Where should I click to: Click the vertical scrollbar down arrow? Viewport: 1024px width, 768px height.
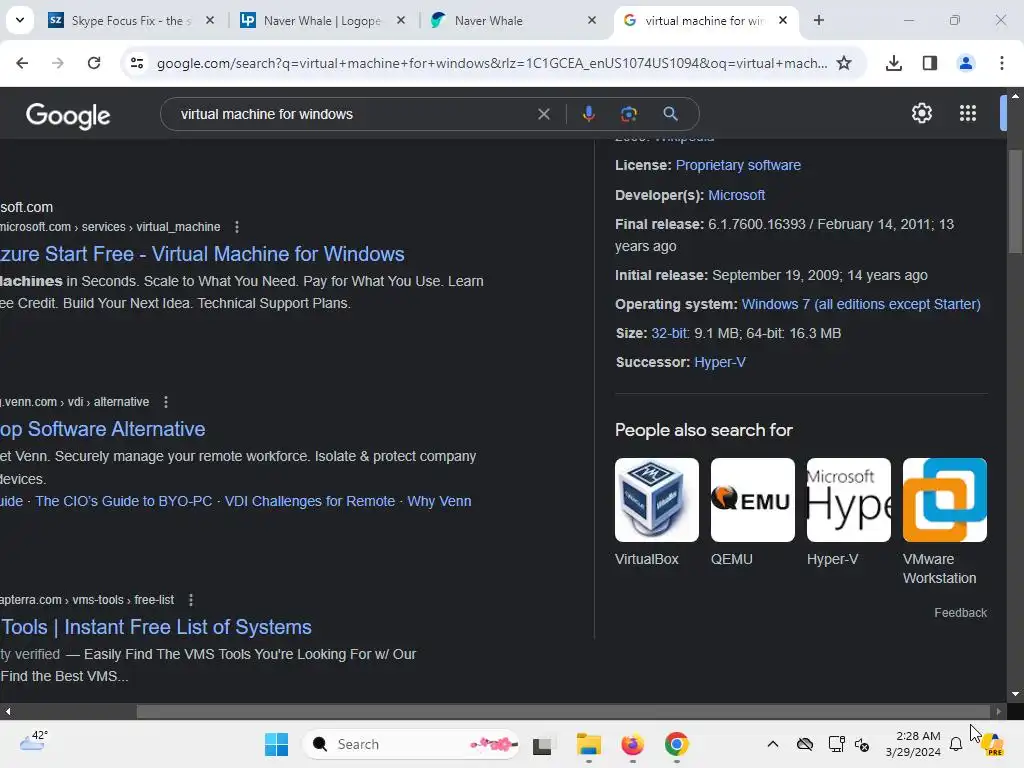coord(1015,694)
